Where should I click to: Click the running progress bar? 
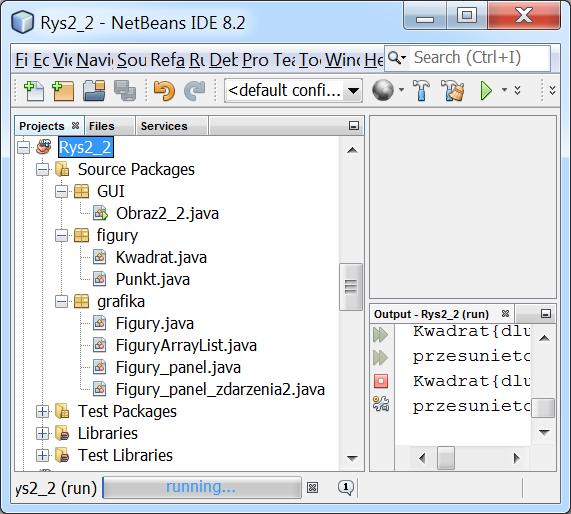[201, 487]
